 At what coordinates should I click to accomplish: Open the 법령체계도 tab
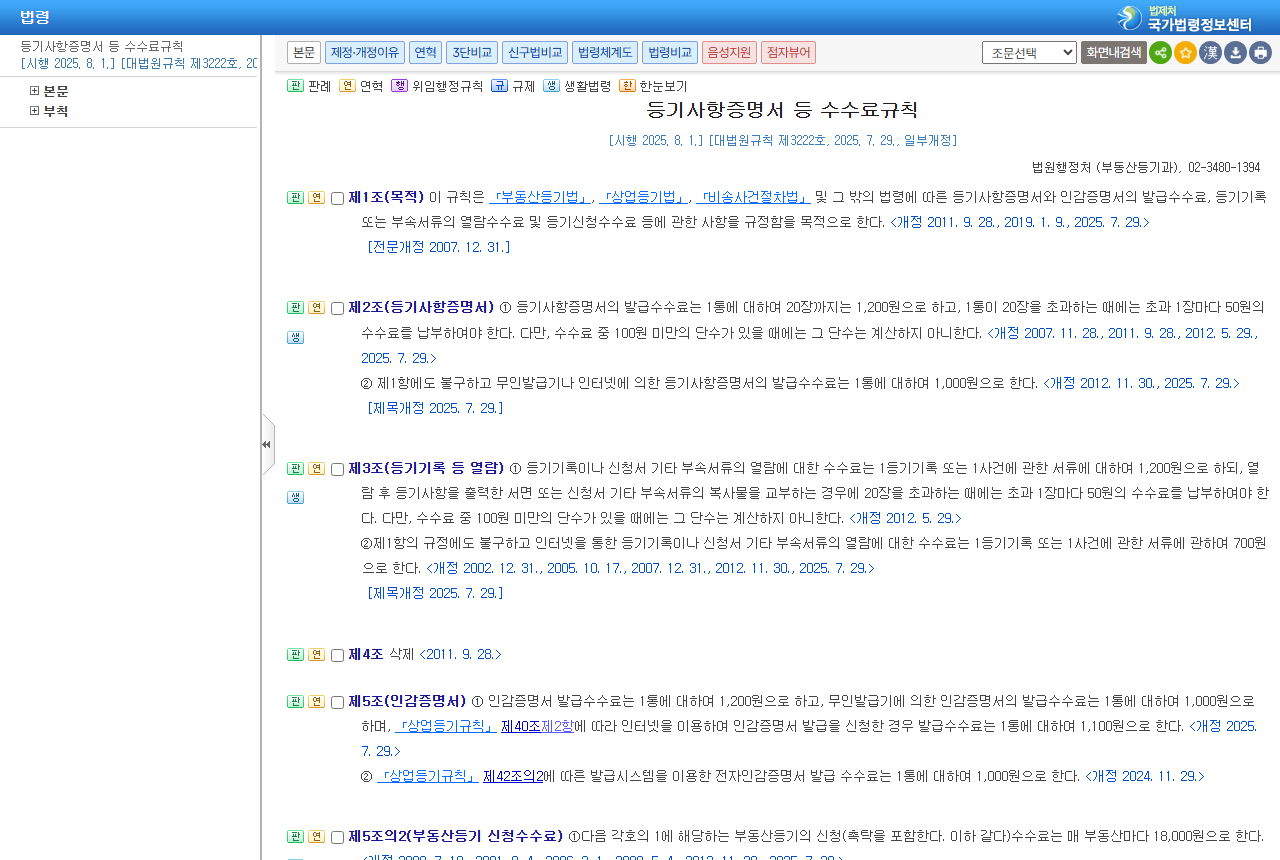click(x=605, y=52)
